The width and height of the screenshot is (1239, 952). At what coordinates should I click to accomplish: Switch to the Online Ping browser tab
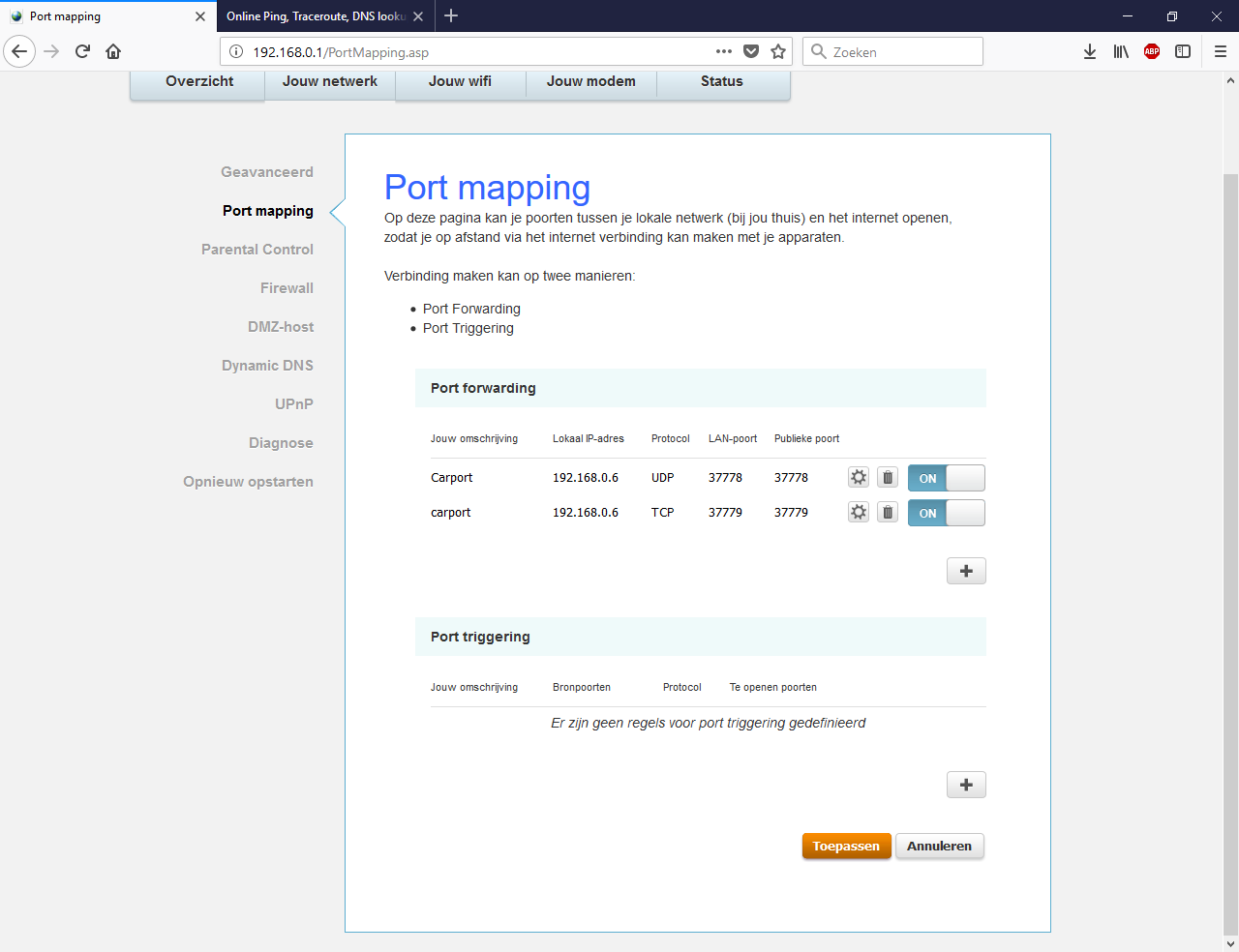[x=315, y=16]
